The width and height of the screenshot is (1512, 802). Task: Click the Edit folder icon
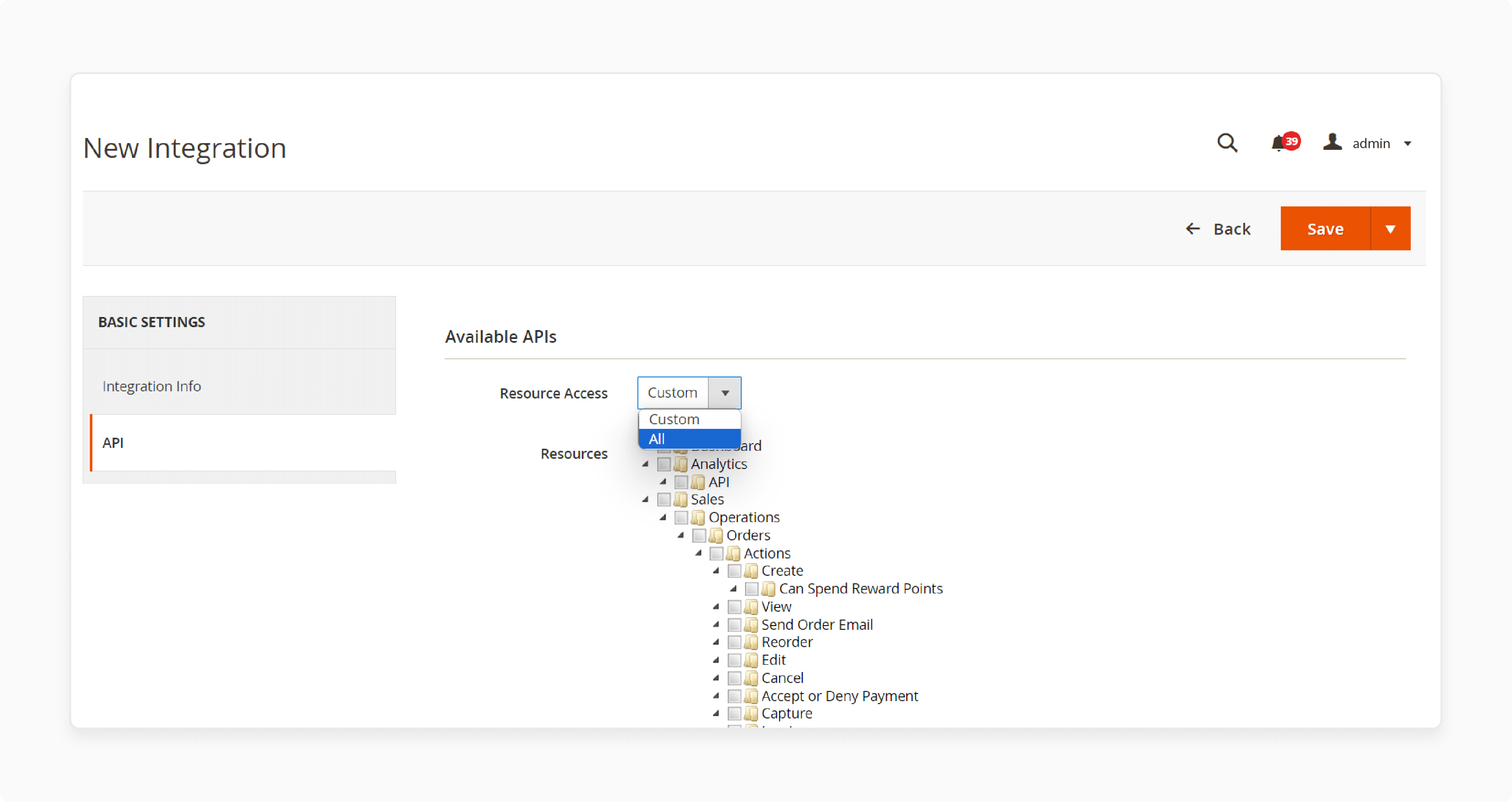click(751, 661)
